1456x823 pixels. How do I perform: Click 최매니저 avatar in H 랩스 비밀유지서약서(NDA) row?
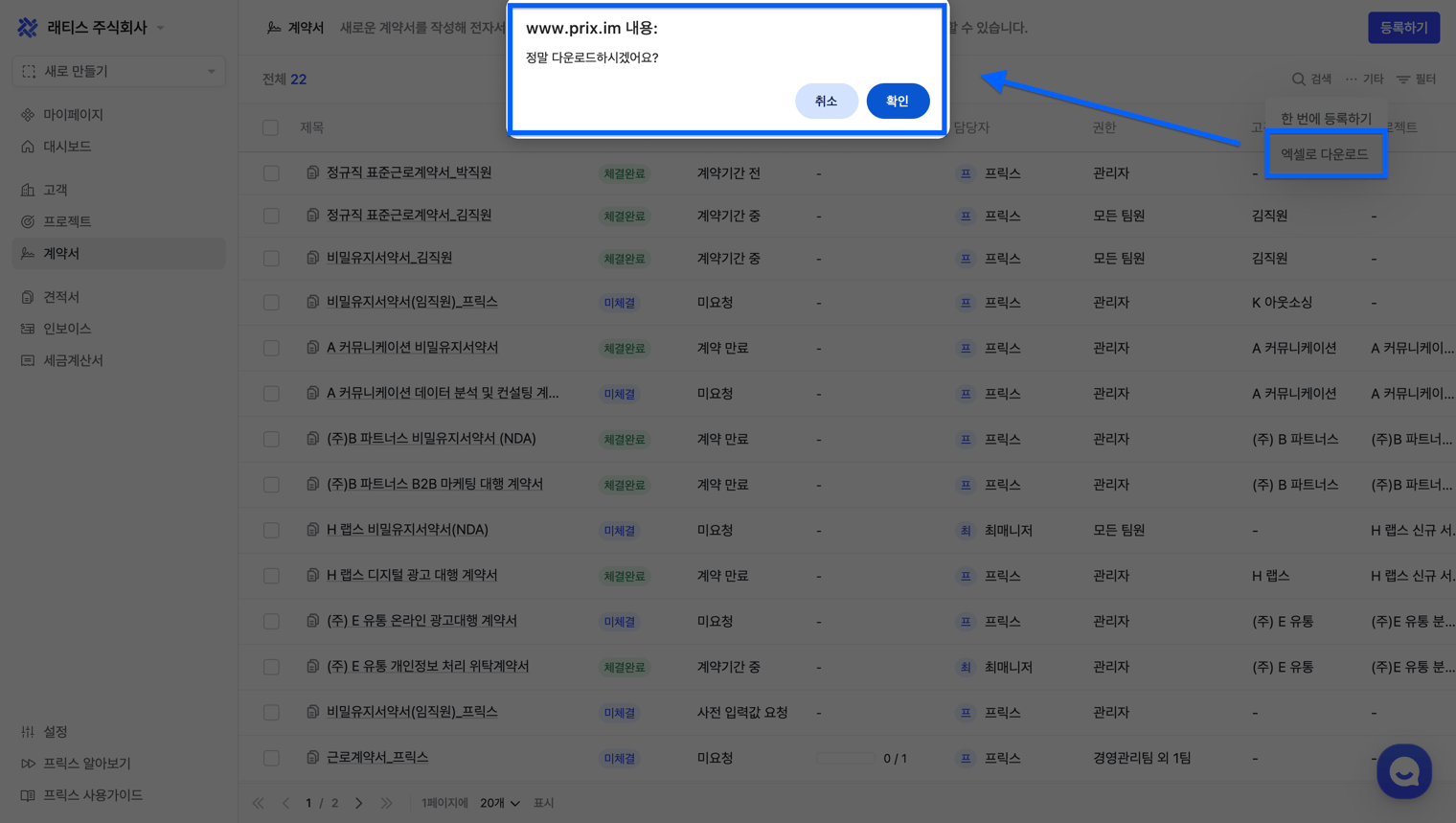pyautogui.click(x=966, y=530)
